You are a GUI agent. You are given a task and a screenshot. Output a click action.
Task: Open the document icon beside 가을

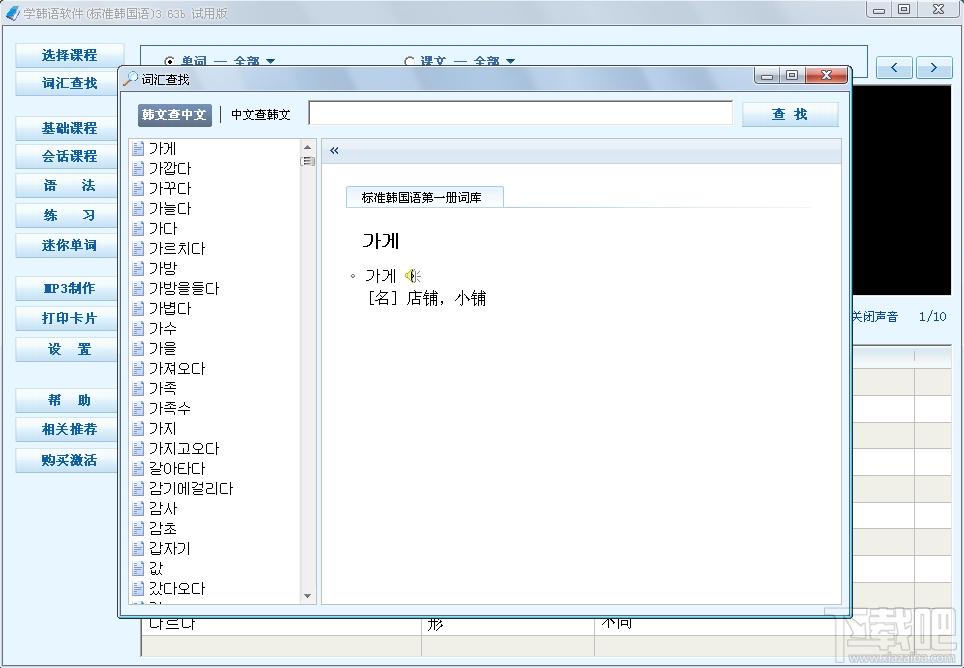click(x=138, y=348)
